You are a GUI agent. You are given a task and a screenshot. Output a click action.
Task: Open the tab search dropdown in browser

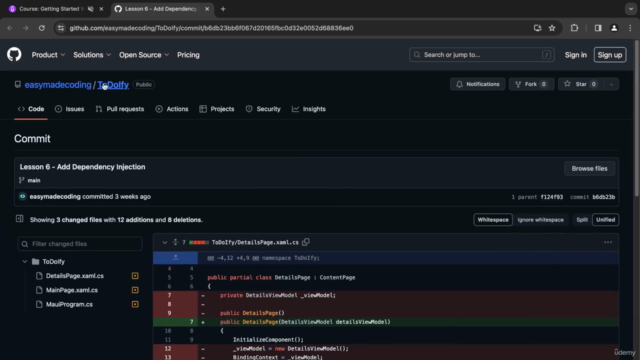pos(631,9)
